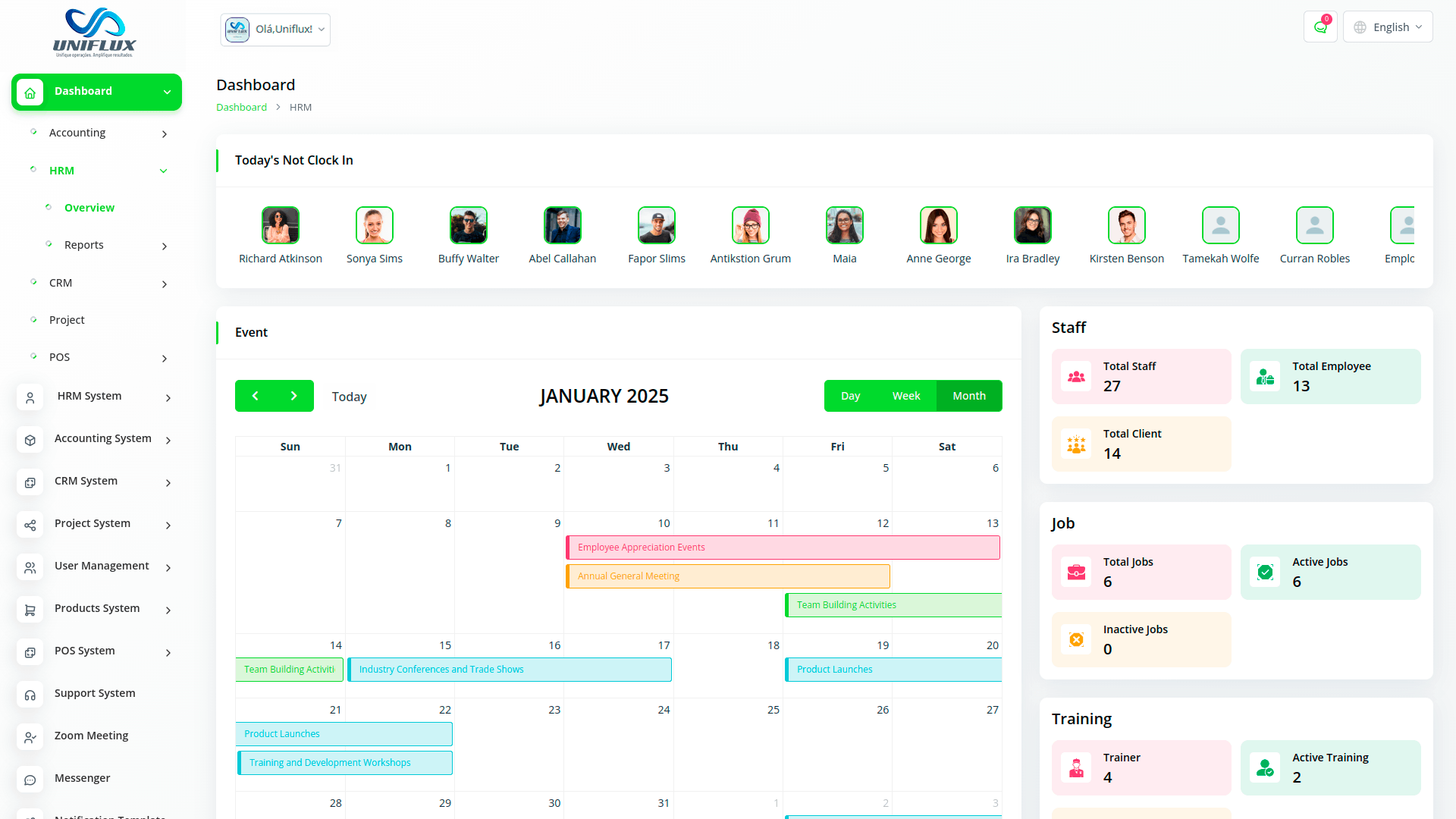Open the Olá, Uniflux! user dropdown

[275, 30]
